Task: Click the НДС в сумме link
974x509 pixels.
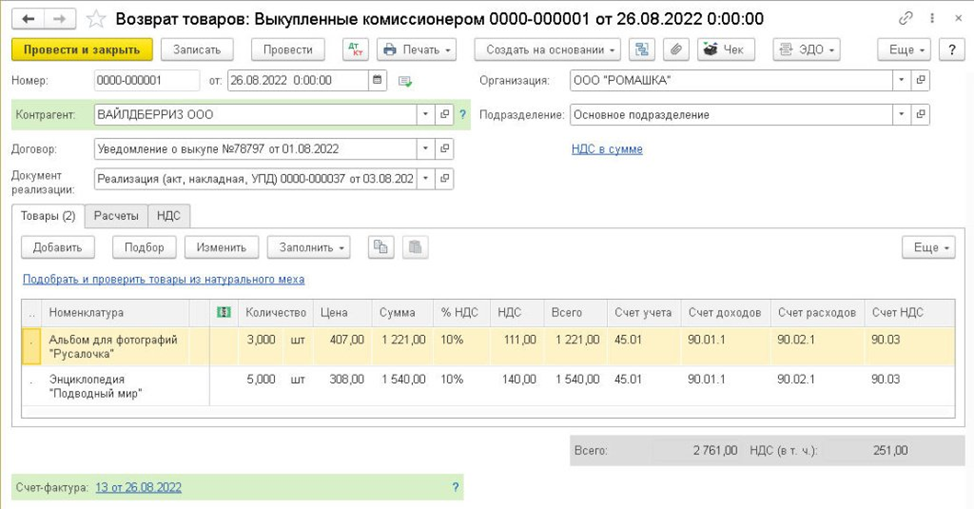Action: pyautogui.click(x=606, y=149)
